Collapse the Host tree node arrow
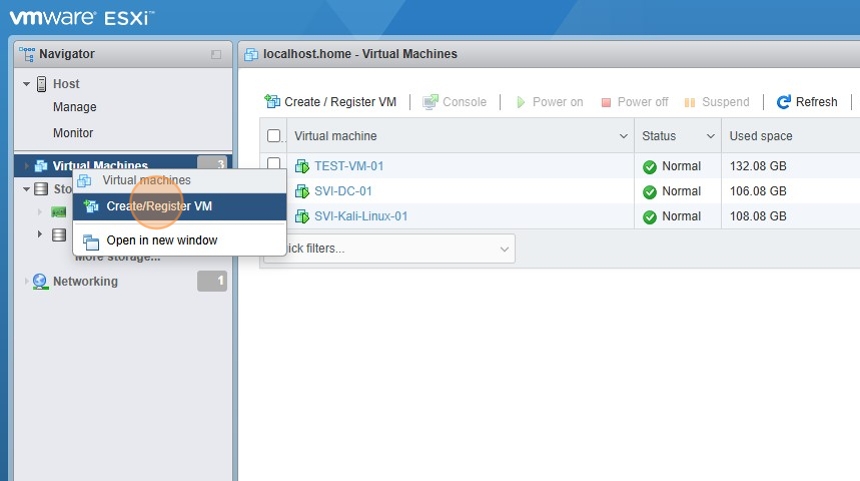The image size is (860, 481). (26, 84)
